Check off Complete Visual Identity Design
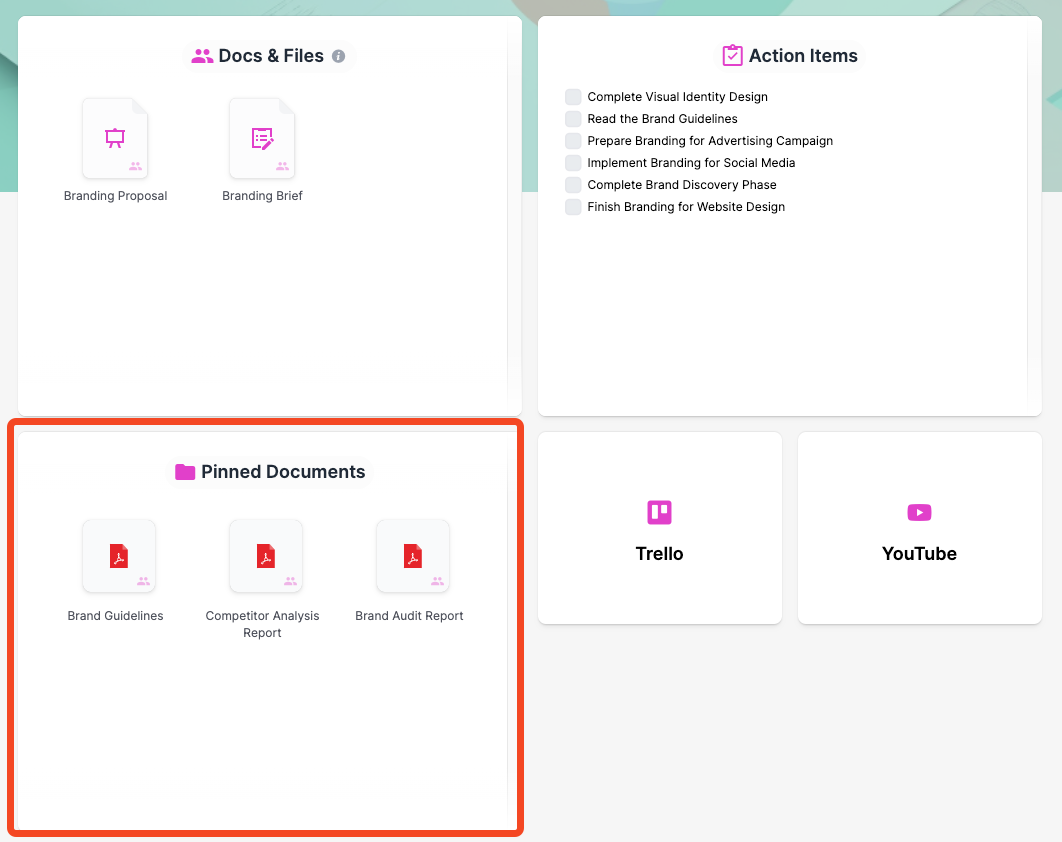This screenshot has height=842, width=1062. (573, 97)
